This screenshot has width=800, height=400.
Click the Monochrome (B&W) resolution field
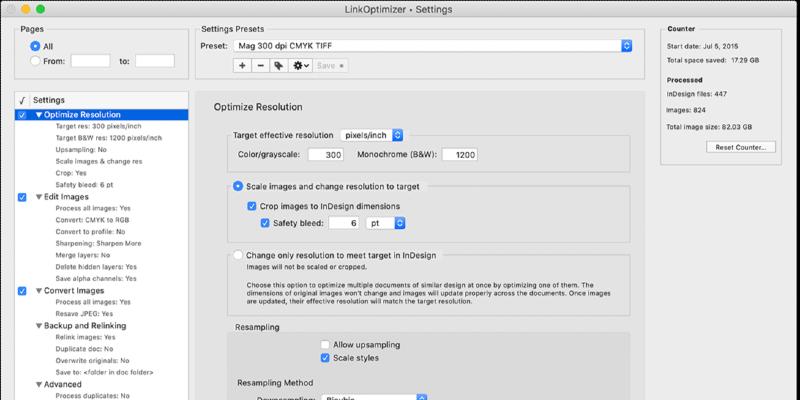click(460, 155)
